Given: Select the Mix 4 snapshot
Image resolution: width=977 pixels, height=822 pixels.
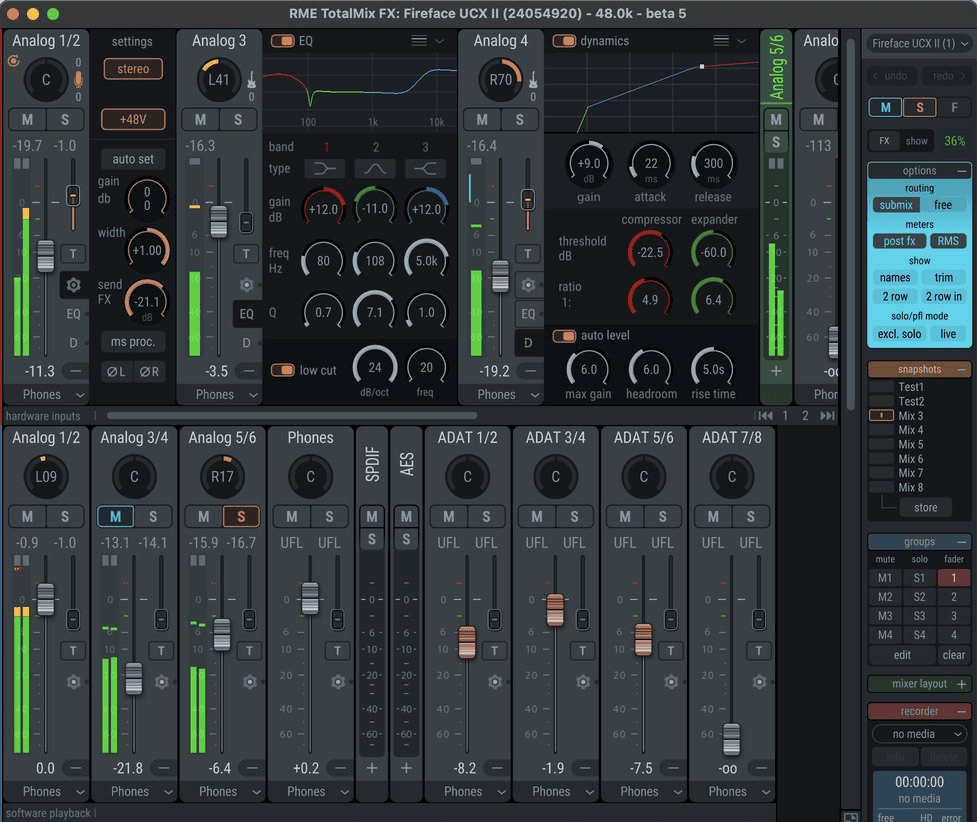Looking at the screenshot, I should coord(910,430).
